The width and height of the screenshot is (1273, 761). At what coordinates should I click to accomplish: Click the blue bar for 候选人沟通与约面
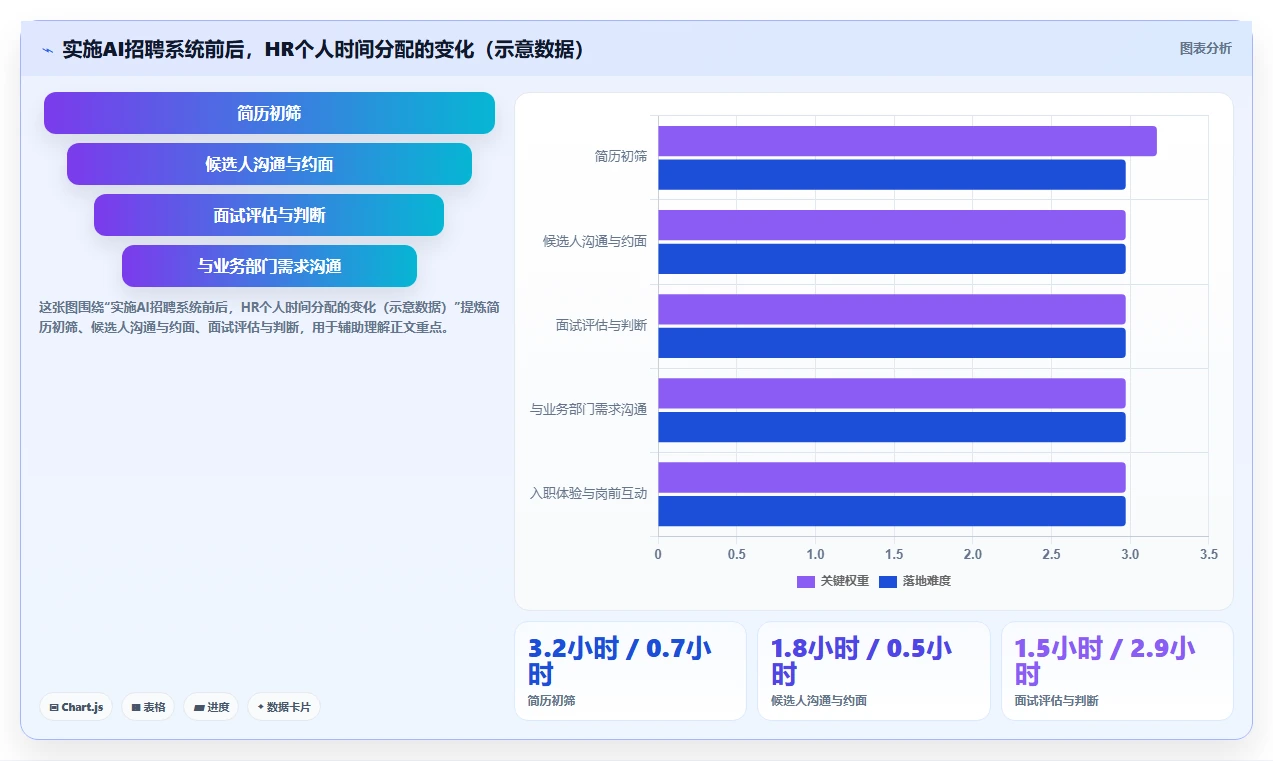coord(892,259)
